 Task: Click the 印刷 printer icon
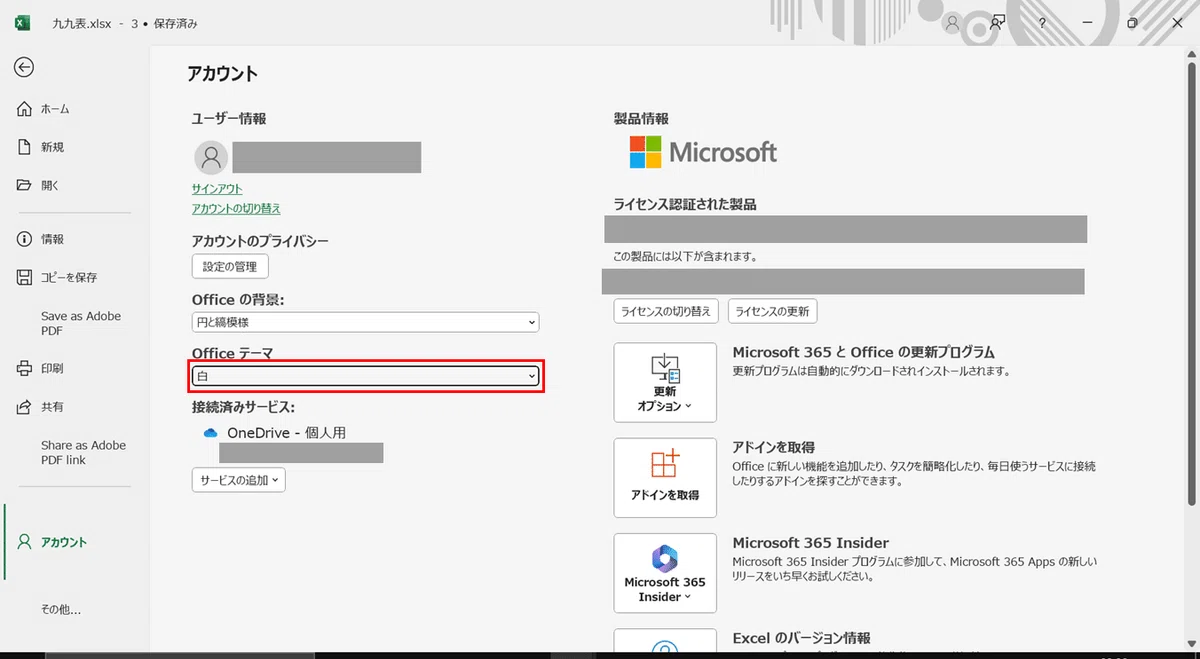click(25, 368)
